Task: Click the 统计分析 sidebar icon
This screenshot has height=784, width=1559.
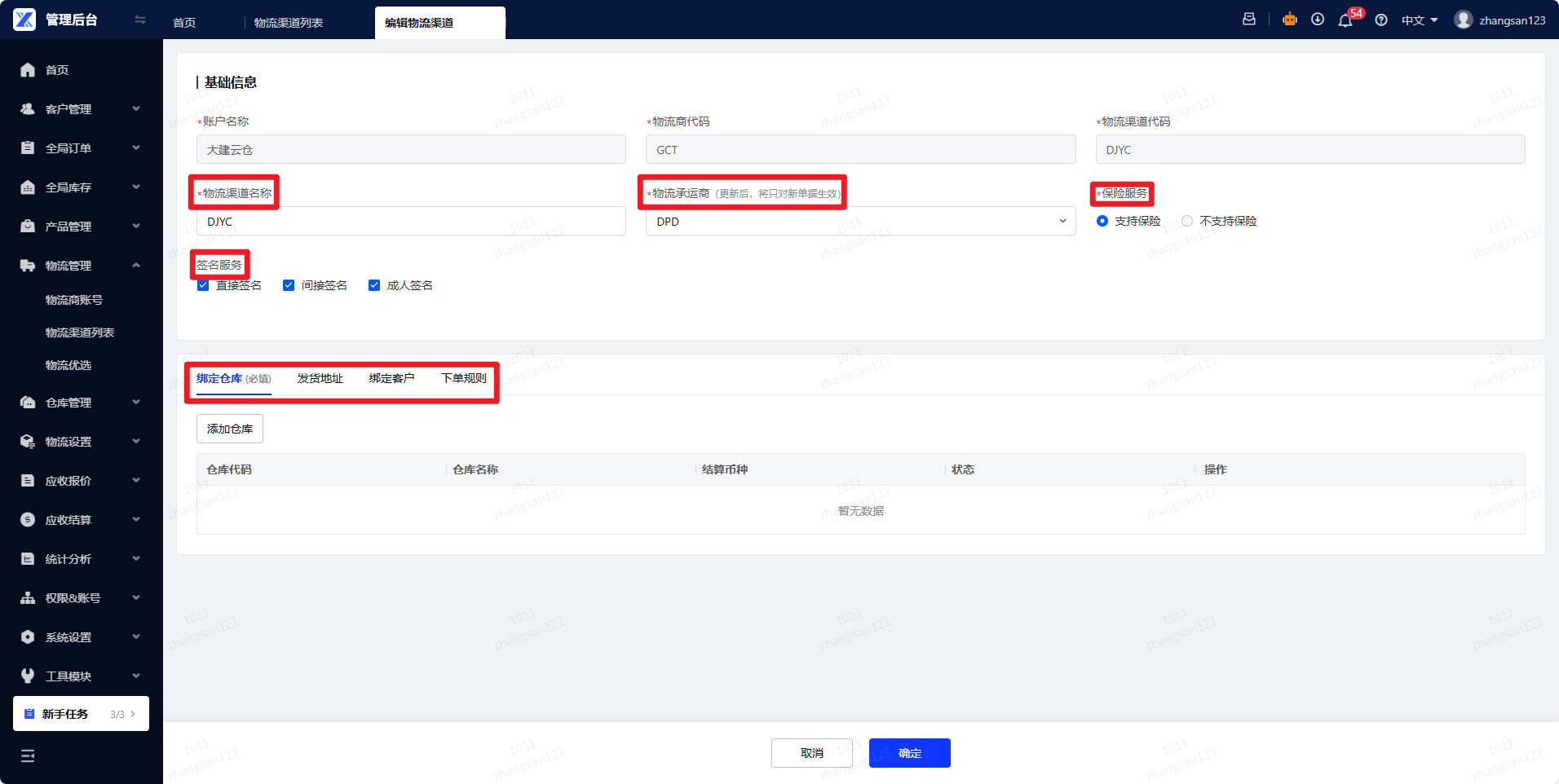Action: pos(28,559)
